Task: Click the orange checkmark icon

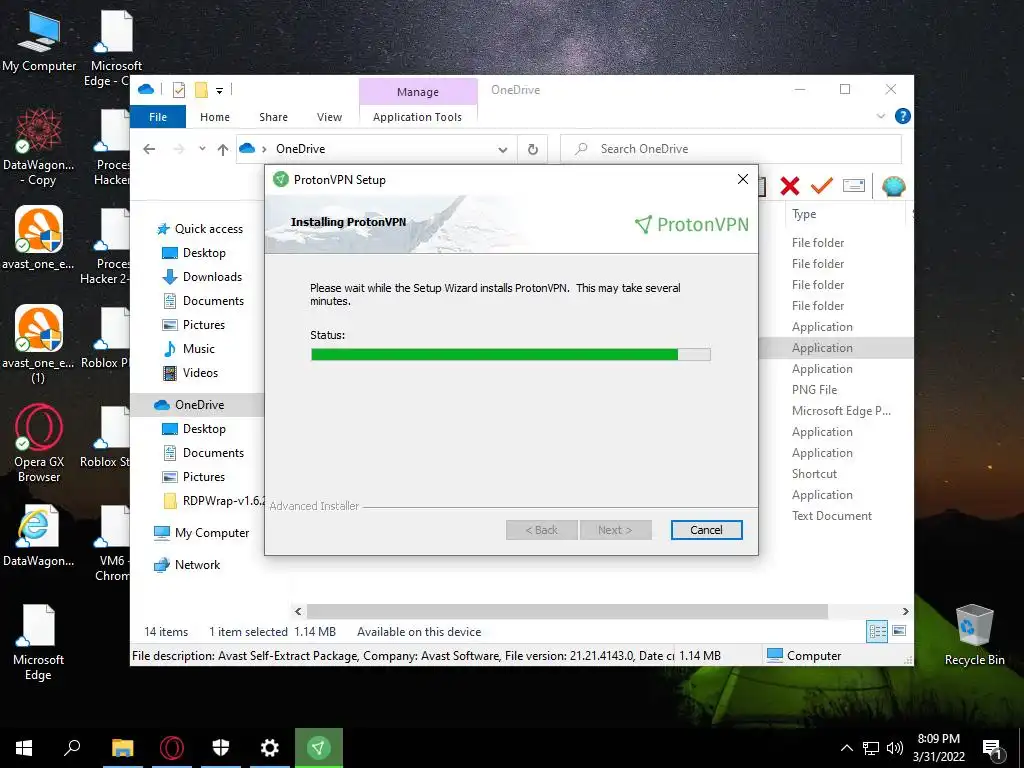Action: coord(821,186)
